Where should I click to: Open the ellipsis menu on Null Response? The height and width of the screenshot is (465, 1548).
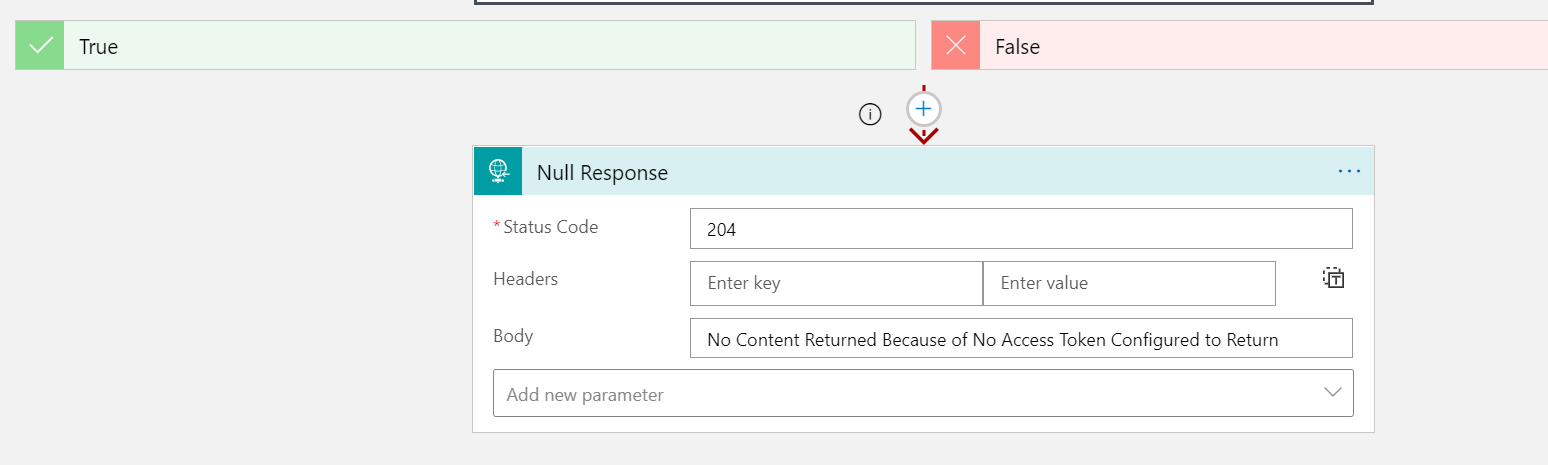tap(1349, 172)
